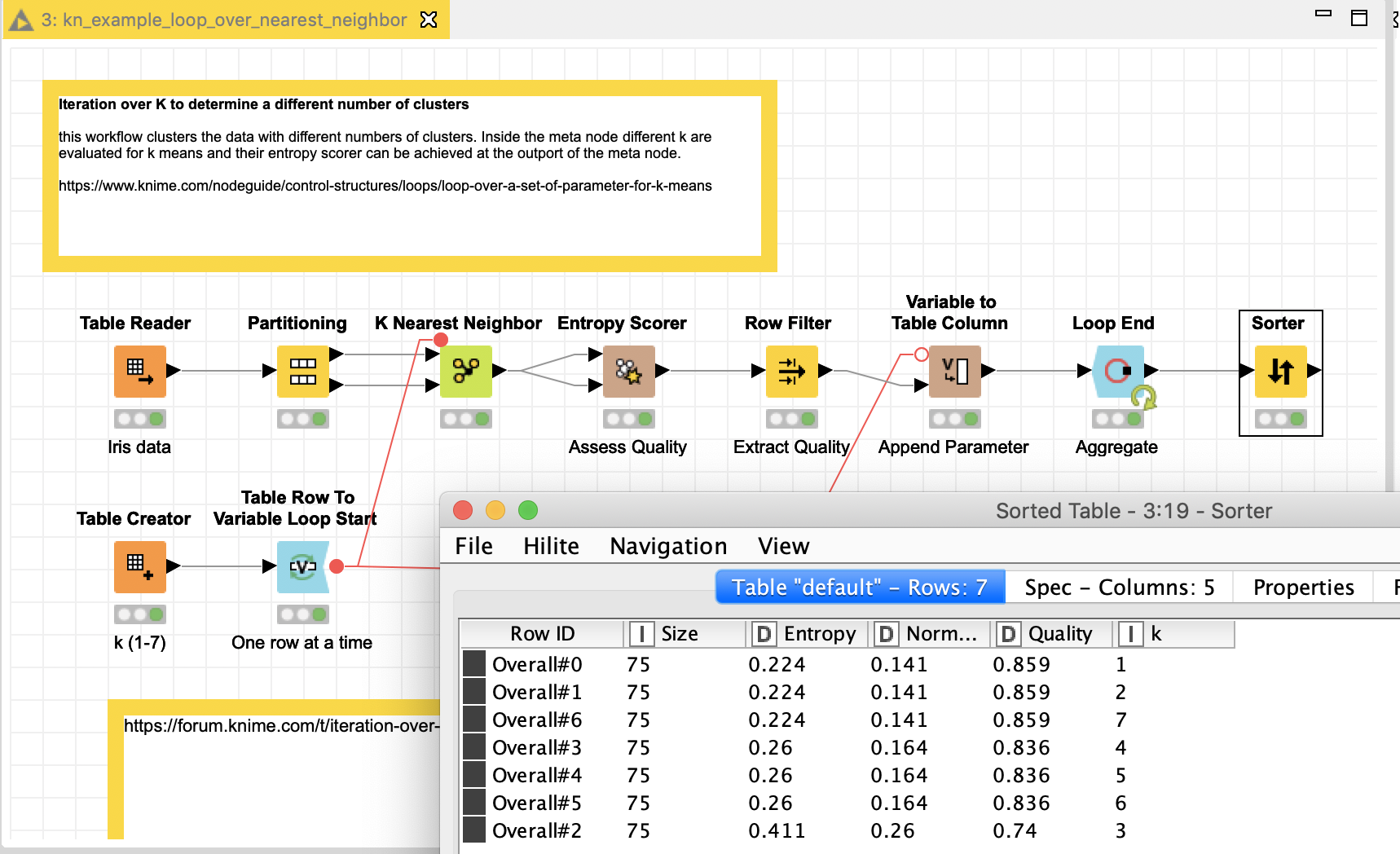Open the Navigation menu
The image size is (1400, 854).
tap(668, 546)
